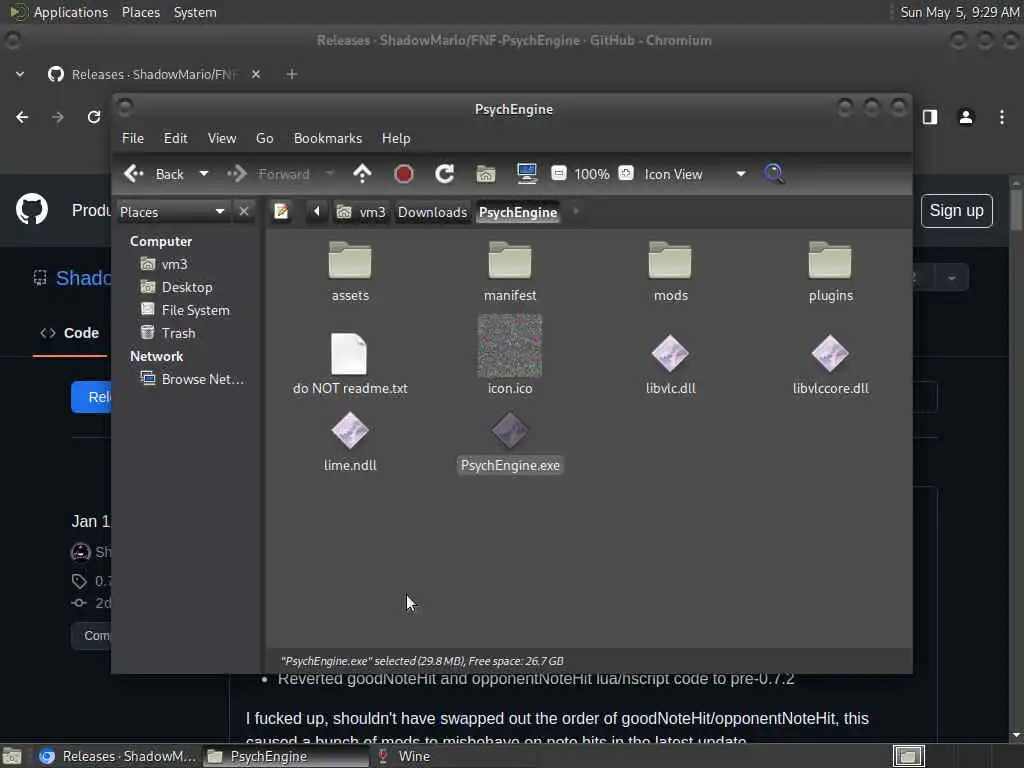This screenshot has height=768, width=1024.
Task: Go back using the Back arrow icon
Action: [x=134, y=174]
